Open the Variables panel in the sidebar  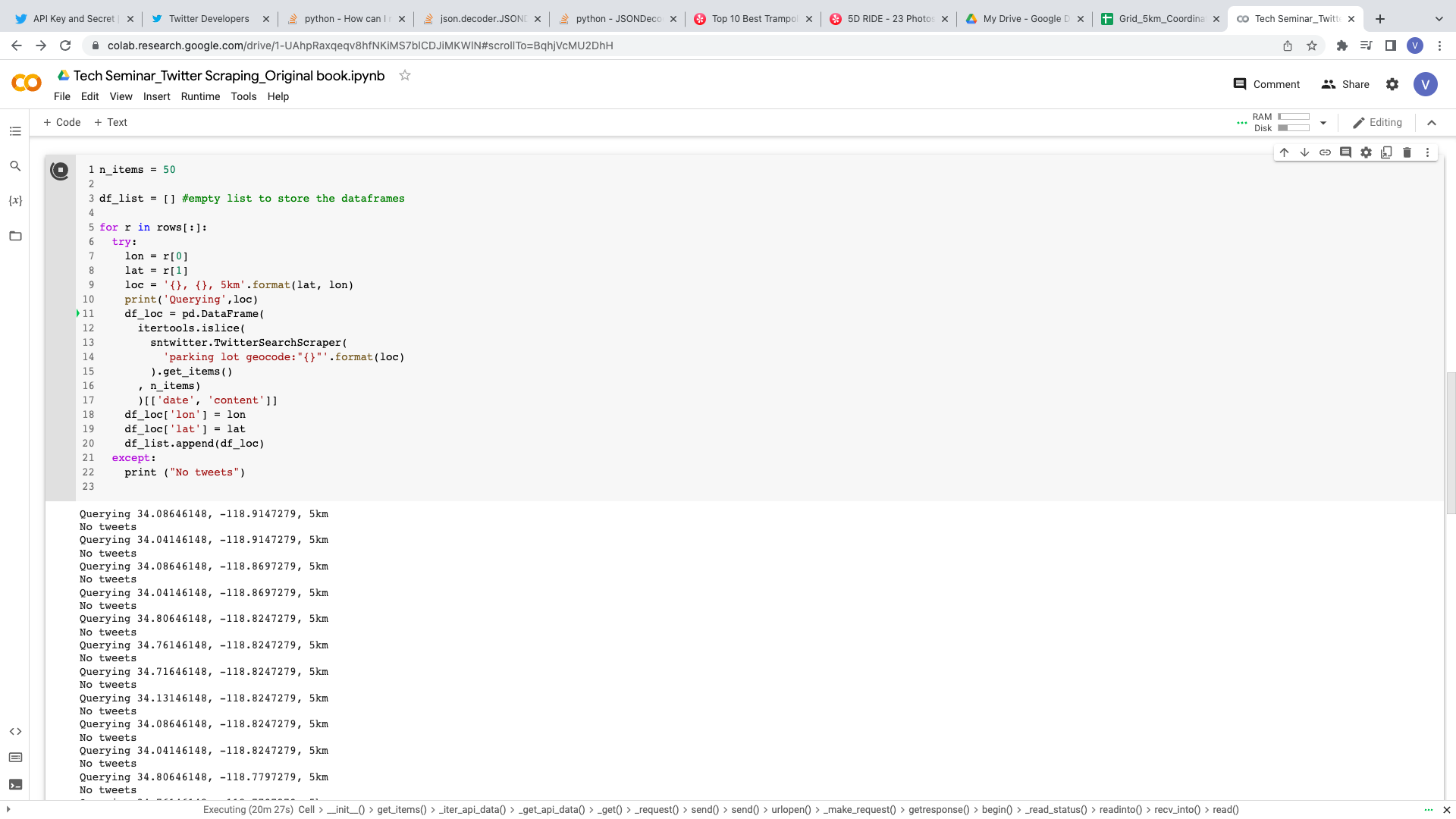15,200
